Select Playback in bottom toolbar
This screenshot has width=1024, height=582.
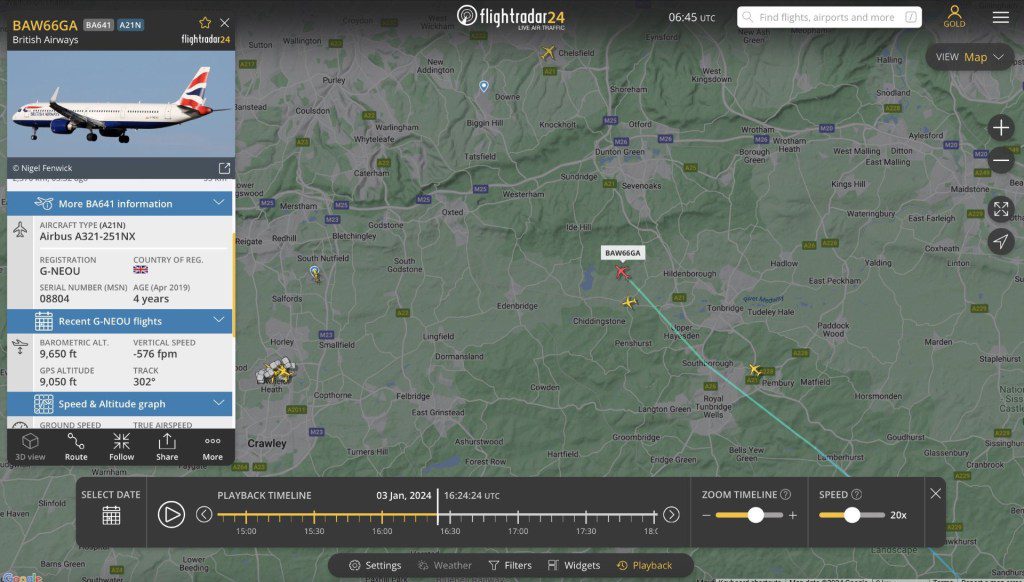coord(644,565)
